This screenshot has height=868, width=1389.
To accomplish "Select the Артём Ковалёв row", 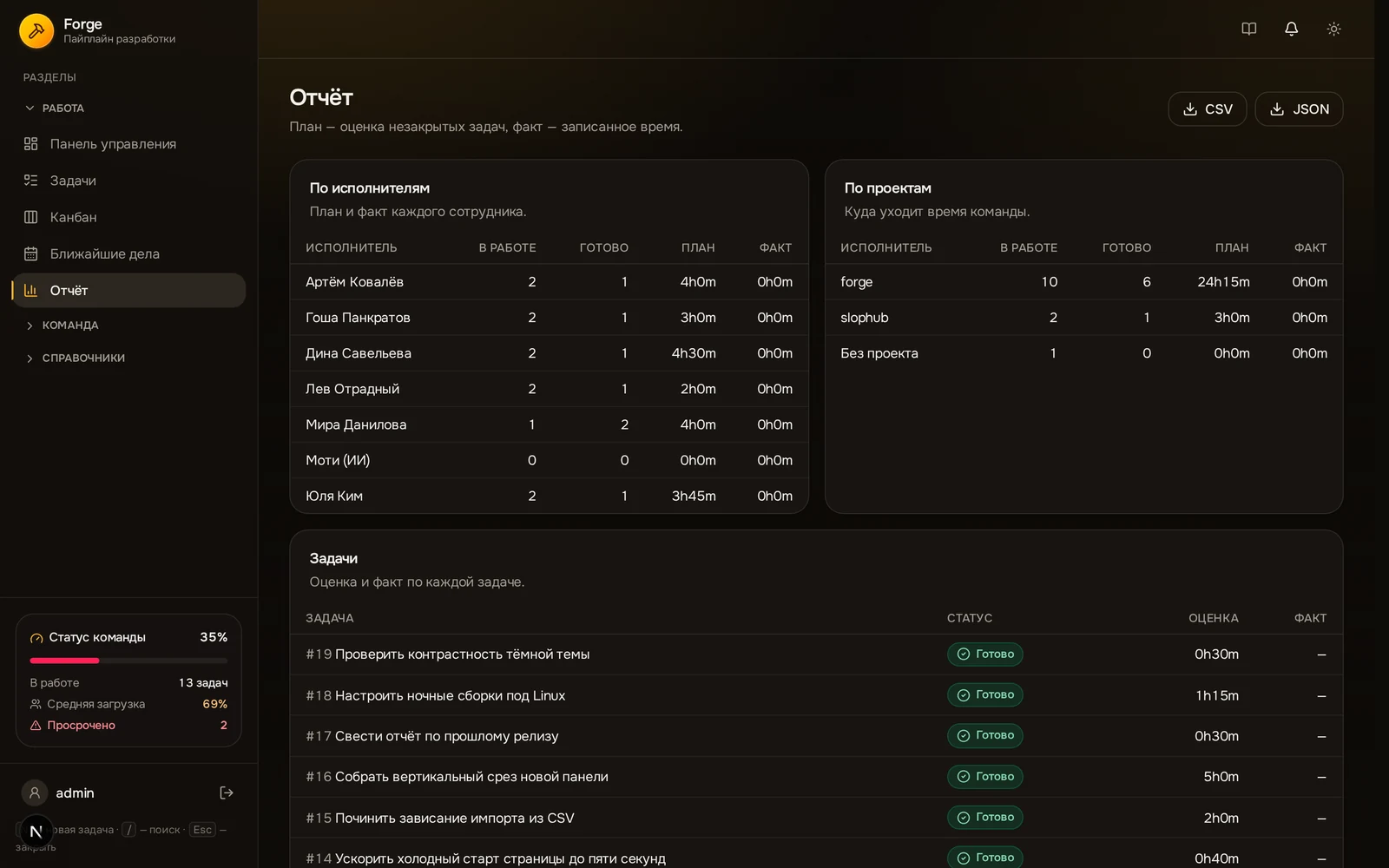I will point(549,282).
